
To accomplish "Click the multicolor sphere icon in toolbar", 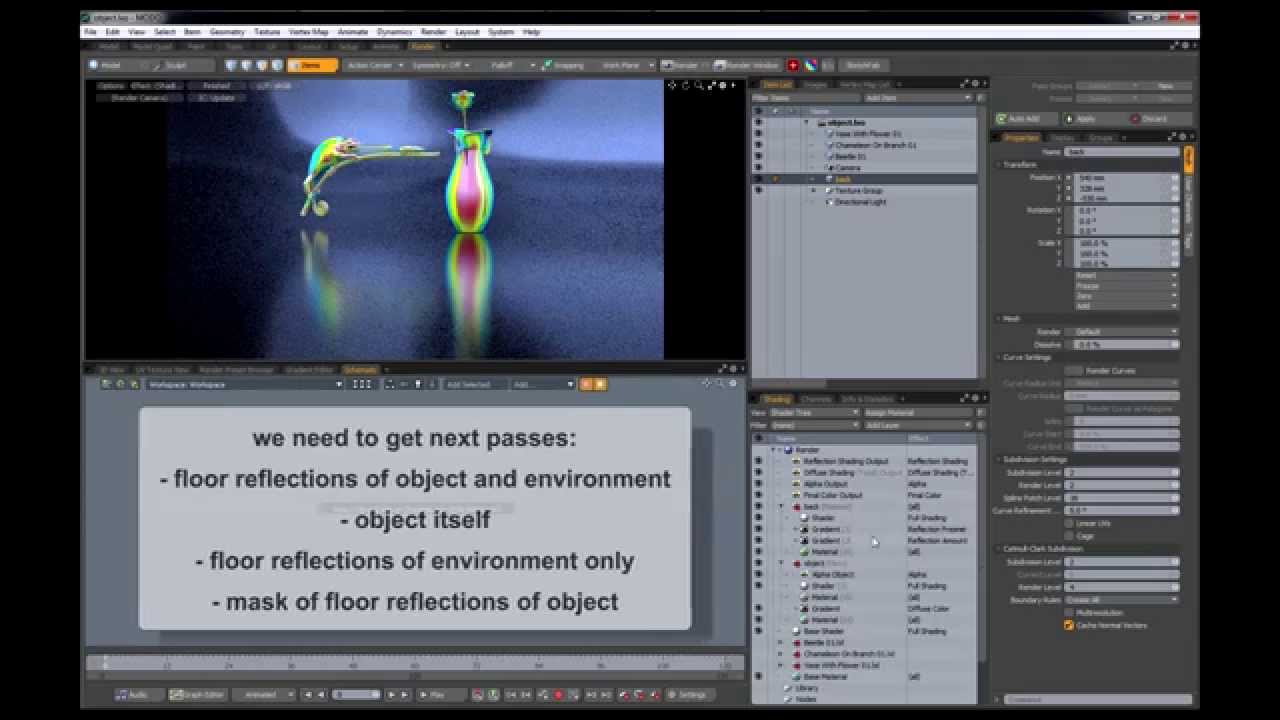I will coord(811,65).
